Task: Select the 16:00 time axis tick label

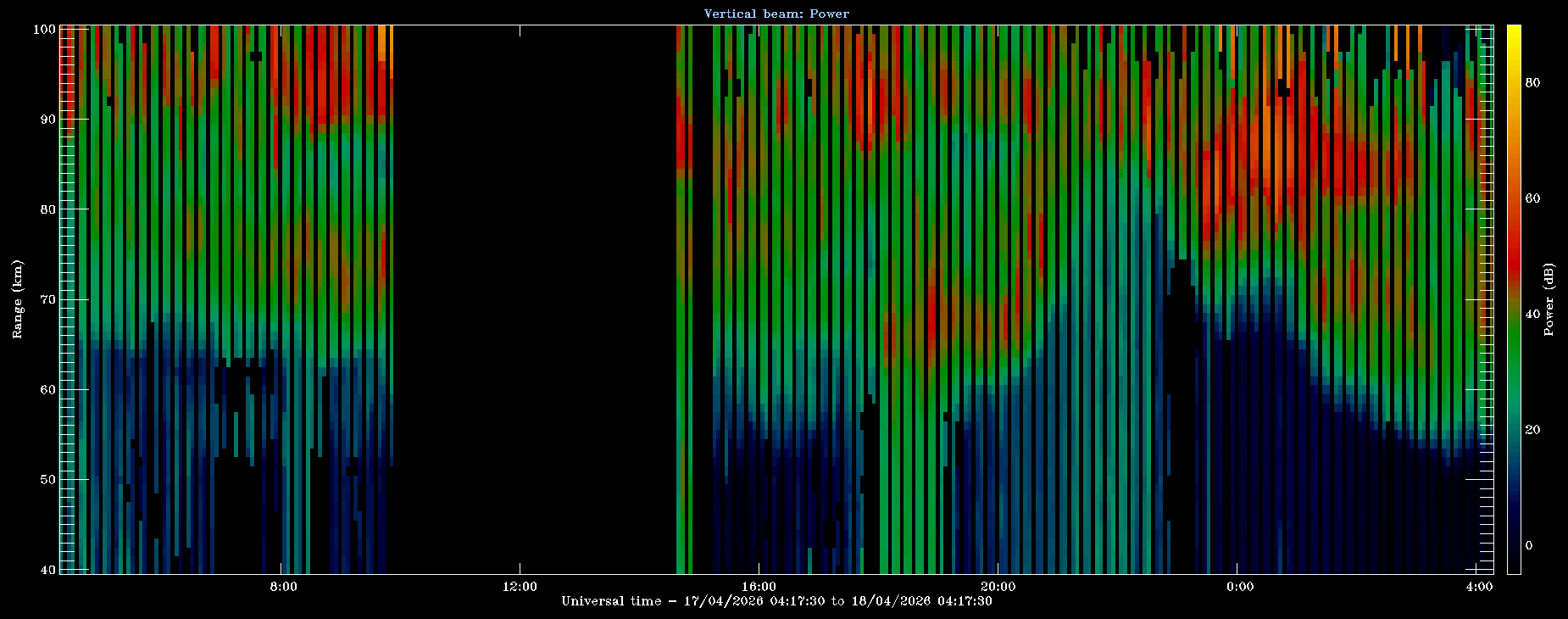Action: click(759, 587)
